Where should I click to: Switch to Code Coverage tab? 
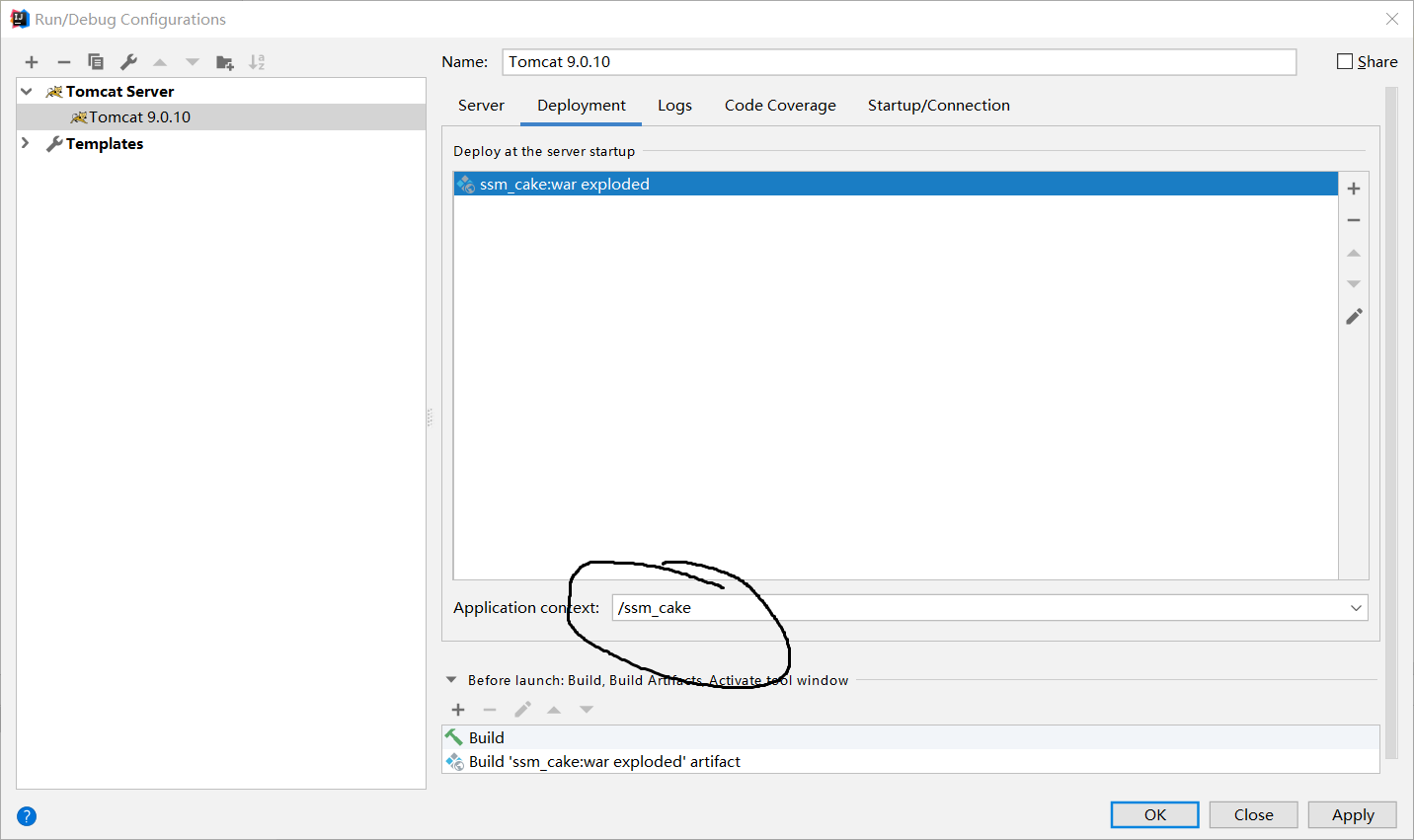point(780,106)
